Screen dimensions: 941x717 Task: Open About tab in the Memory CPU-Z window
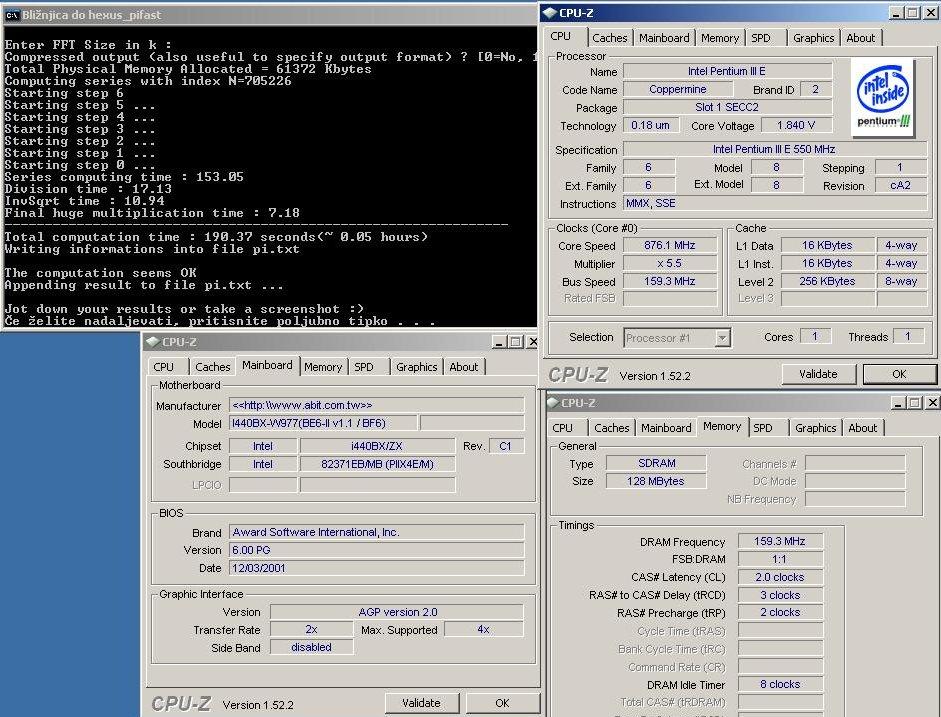(862, 428)
